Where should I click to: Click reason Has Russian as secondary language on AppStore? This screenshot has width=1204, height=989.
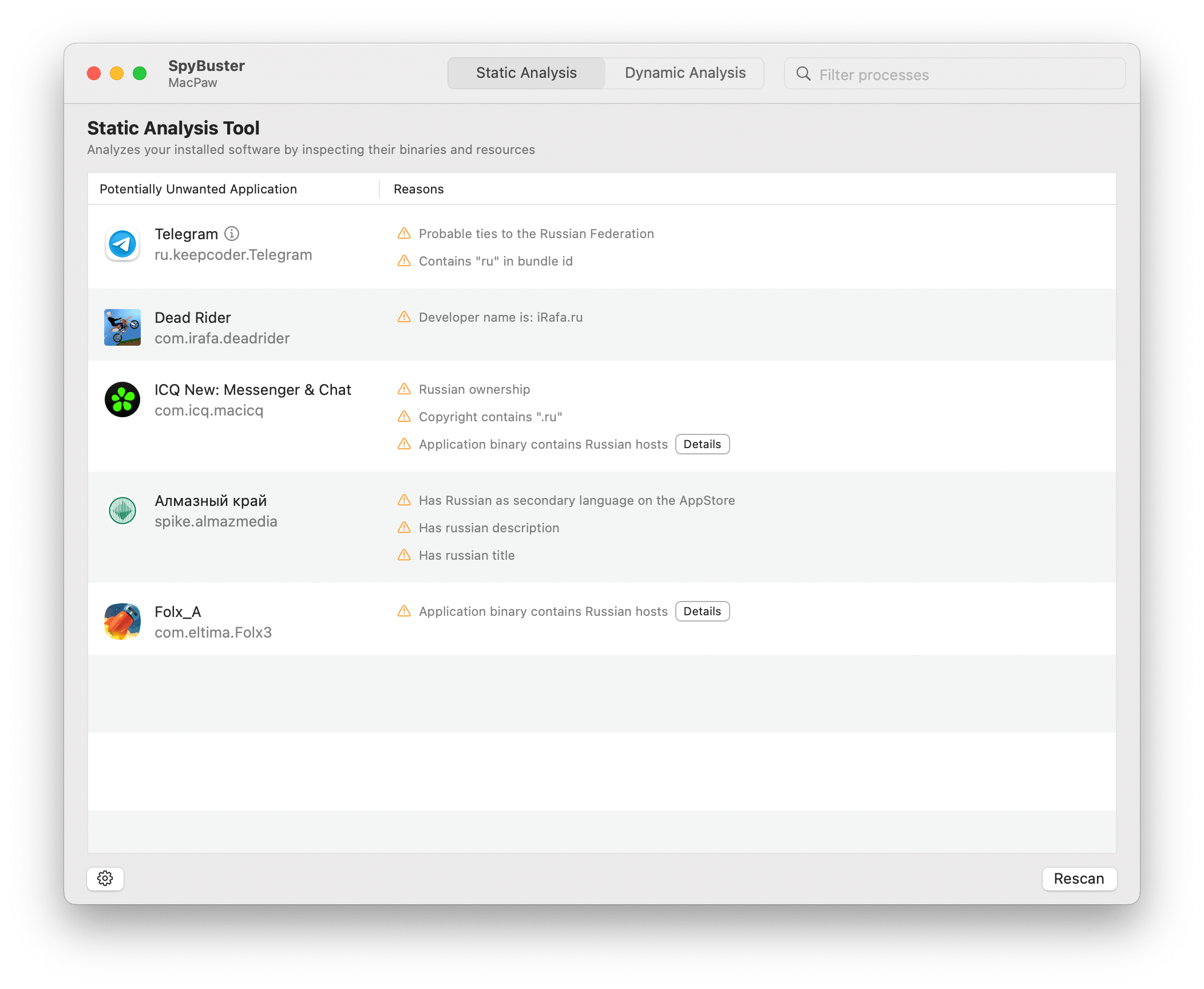(x=577, y=500)
